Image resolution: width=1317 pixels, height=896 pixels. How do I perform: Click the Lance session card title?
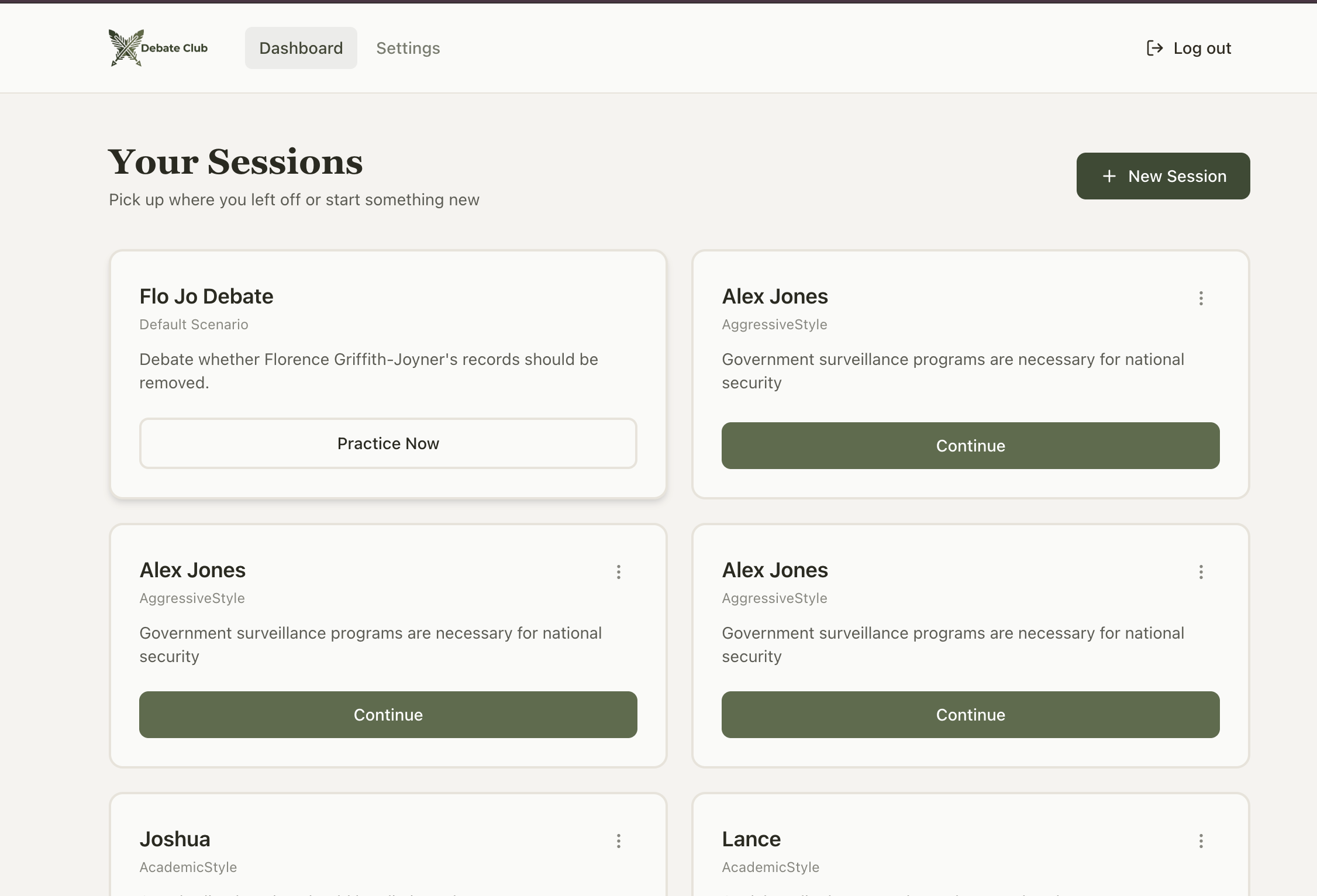[751, 839]
